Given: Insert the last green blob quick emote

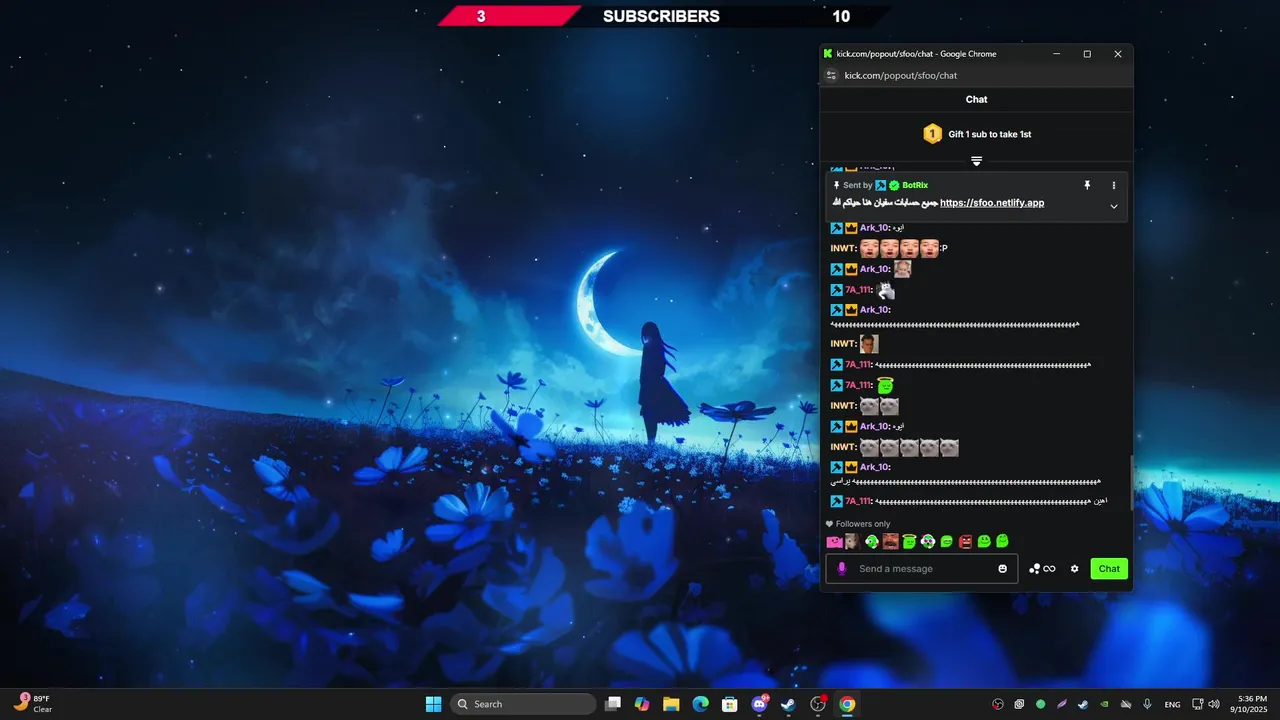Looking at the screenshot, I should pos(1002,541).
